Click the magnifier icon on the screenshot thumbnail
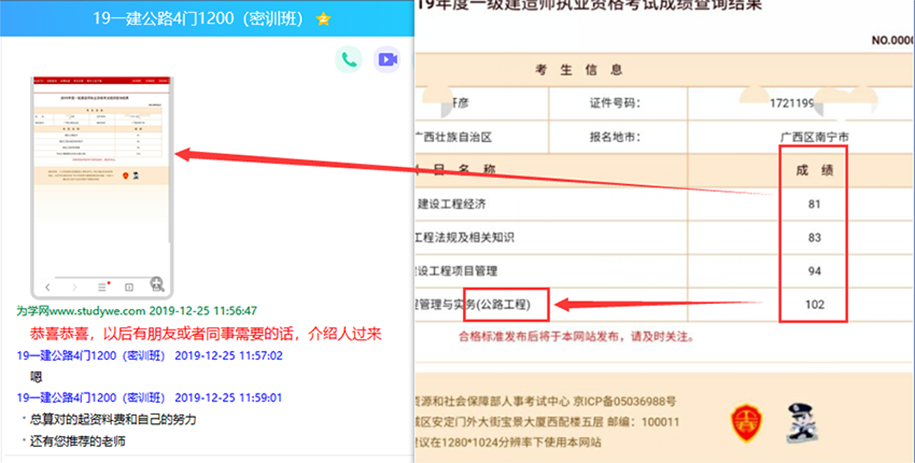The height and width of the screenshot is (463, 915). [x=156, y=286]
